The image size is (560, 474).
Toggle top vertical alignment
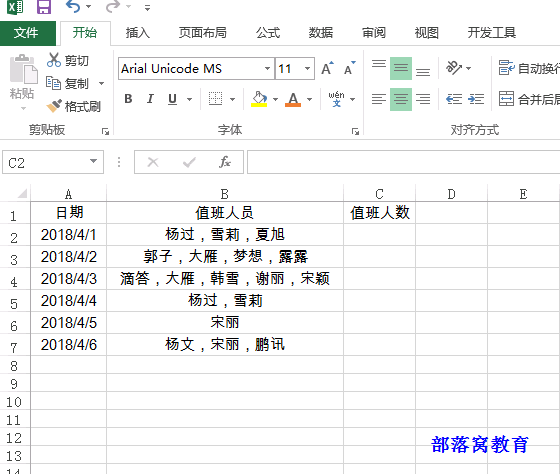pyautogui.click(x=379, y=68)
